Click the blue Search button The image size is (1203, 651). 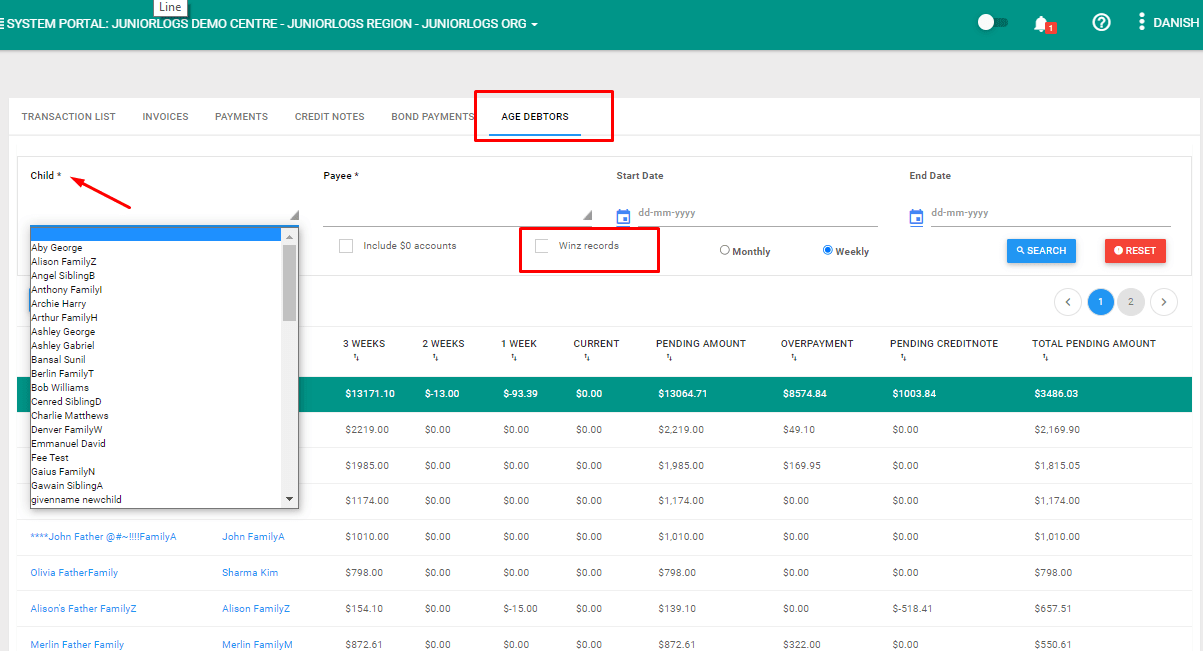pyautogui.click(x=1041, y=251)
